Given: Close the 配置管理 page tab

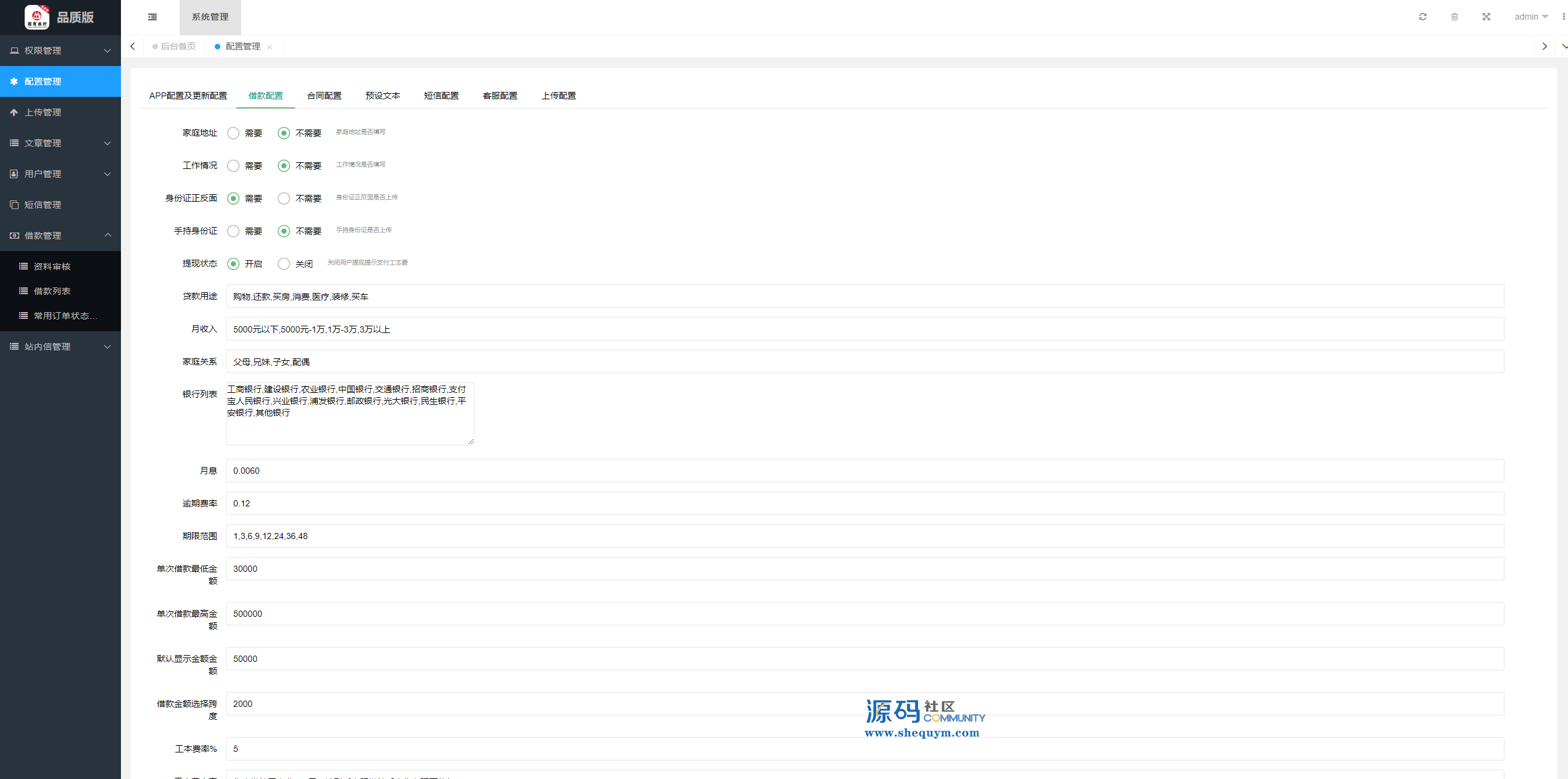Looking at the screenshot, I should click(270, 47).
